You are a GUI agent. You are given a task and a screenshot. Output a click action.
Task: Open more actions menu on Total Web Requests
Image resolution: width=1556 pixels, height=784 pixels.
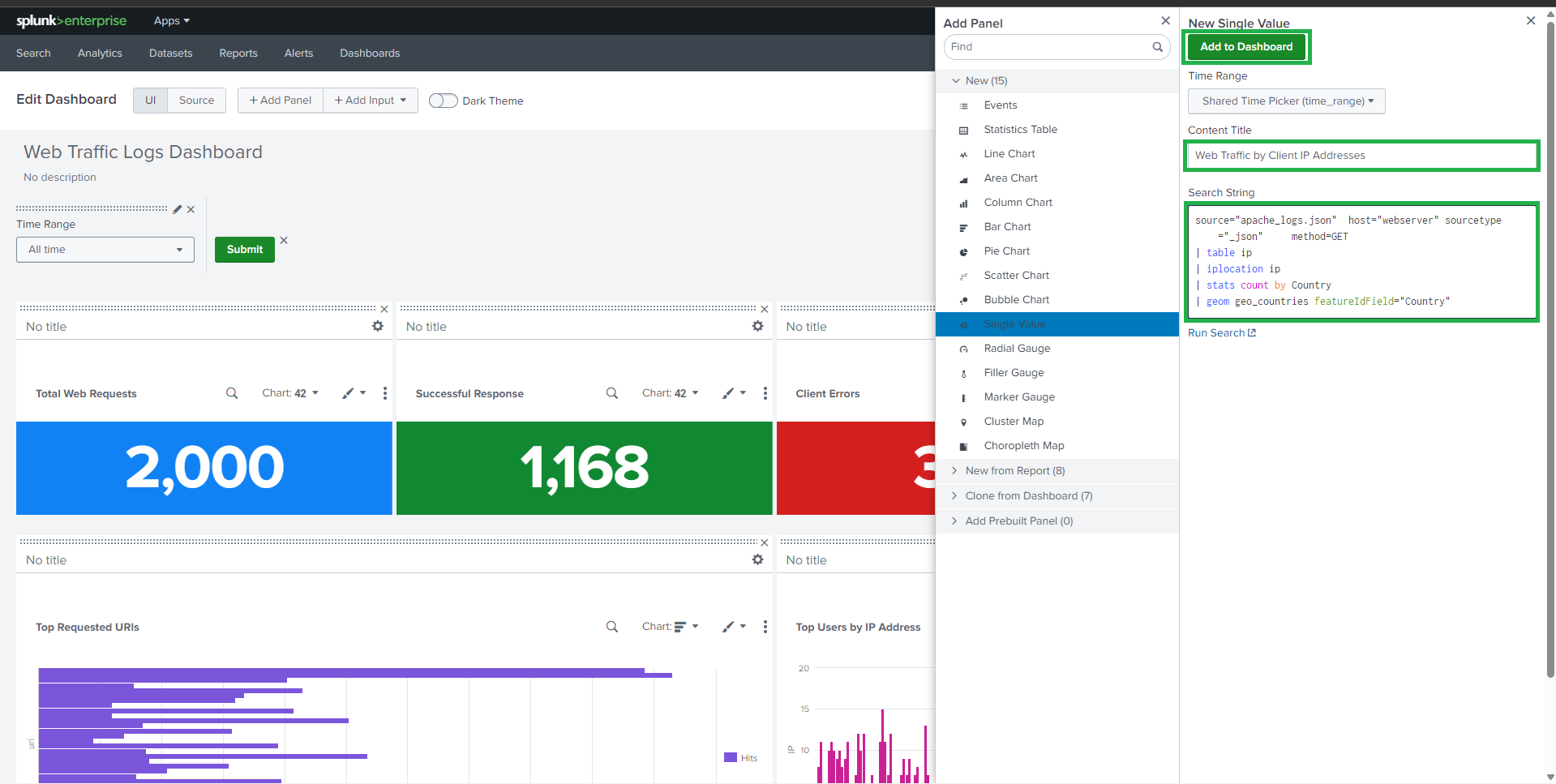click(384, 393)
